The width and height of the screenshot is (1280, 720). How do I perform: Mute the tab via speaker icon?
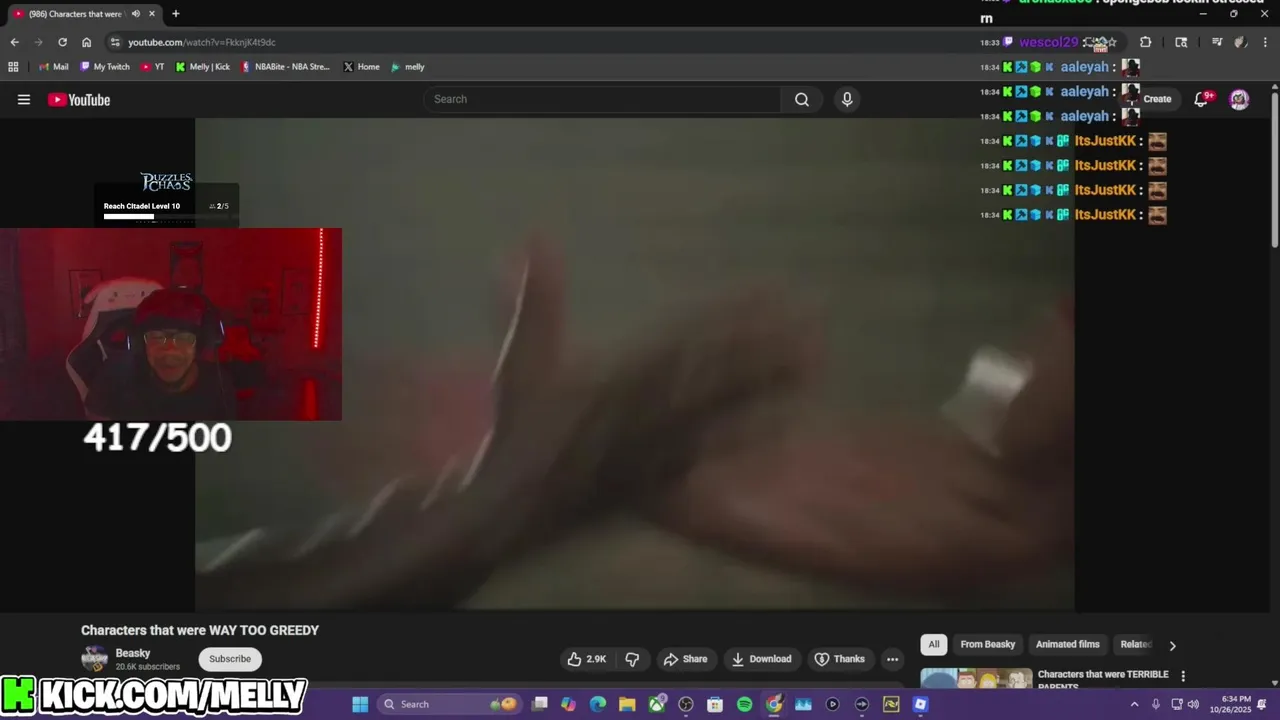[135, 14]
